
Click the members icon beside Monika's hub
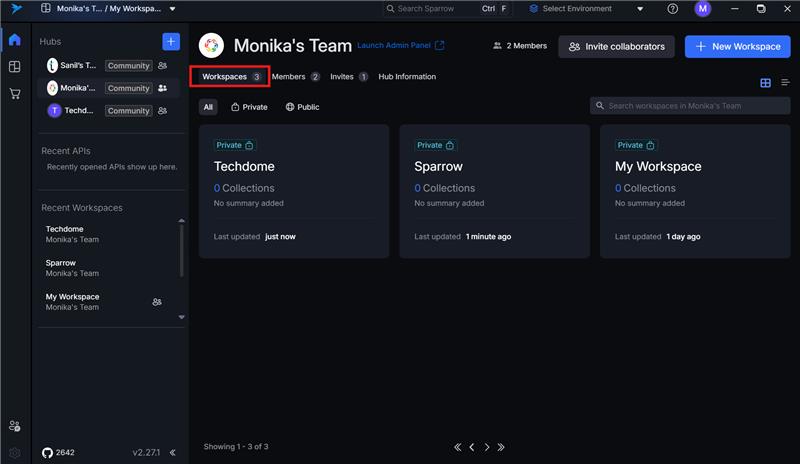click(x=162, y=88)
